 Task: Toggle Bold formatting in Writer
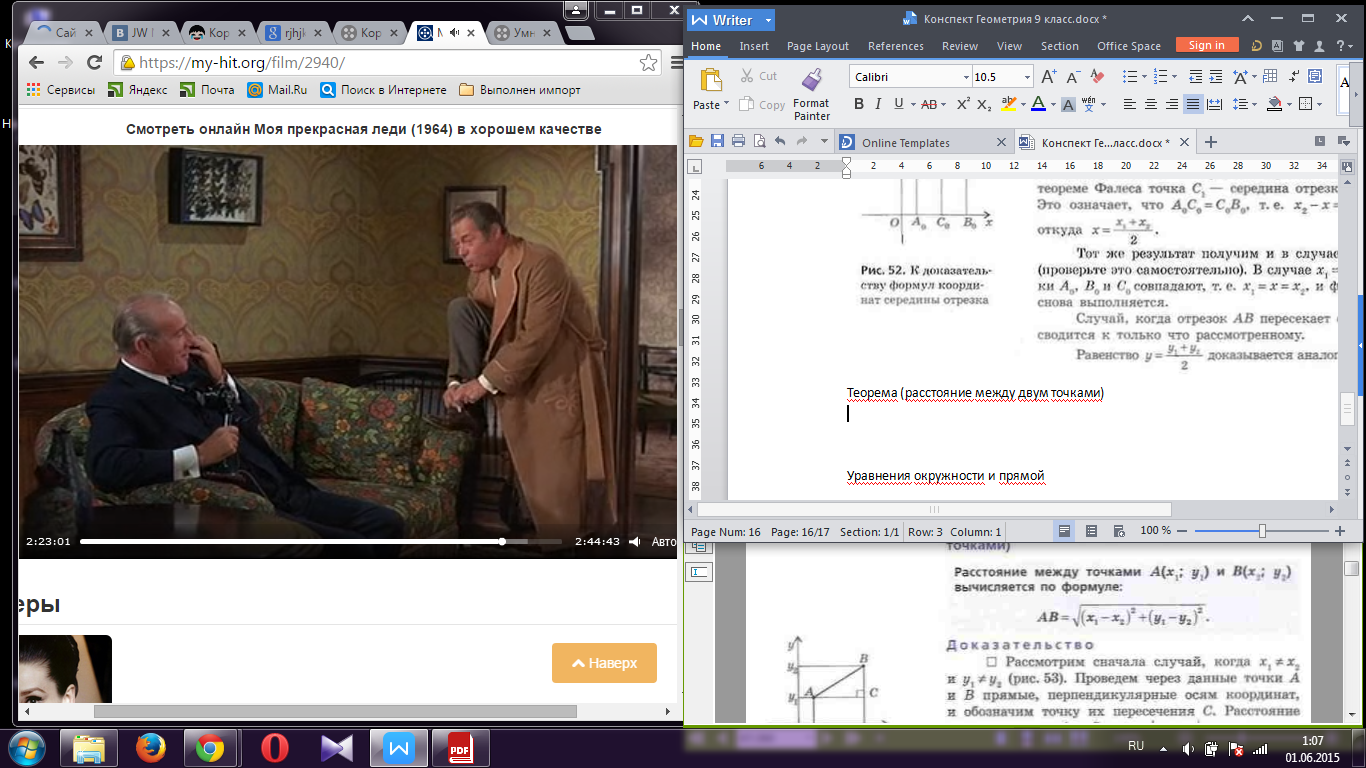pyautogui.click(x=859, y=104)
